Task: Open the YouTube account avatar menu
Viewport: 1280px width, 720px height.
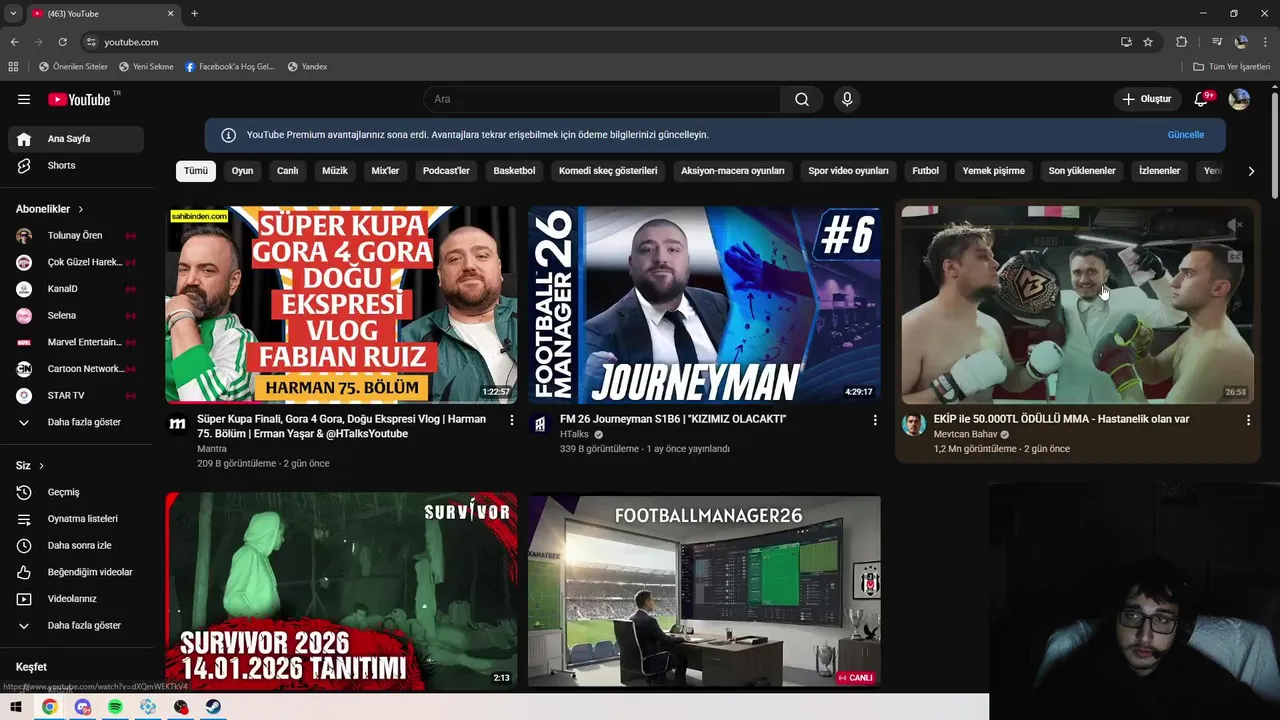Action: (1239, 99)
